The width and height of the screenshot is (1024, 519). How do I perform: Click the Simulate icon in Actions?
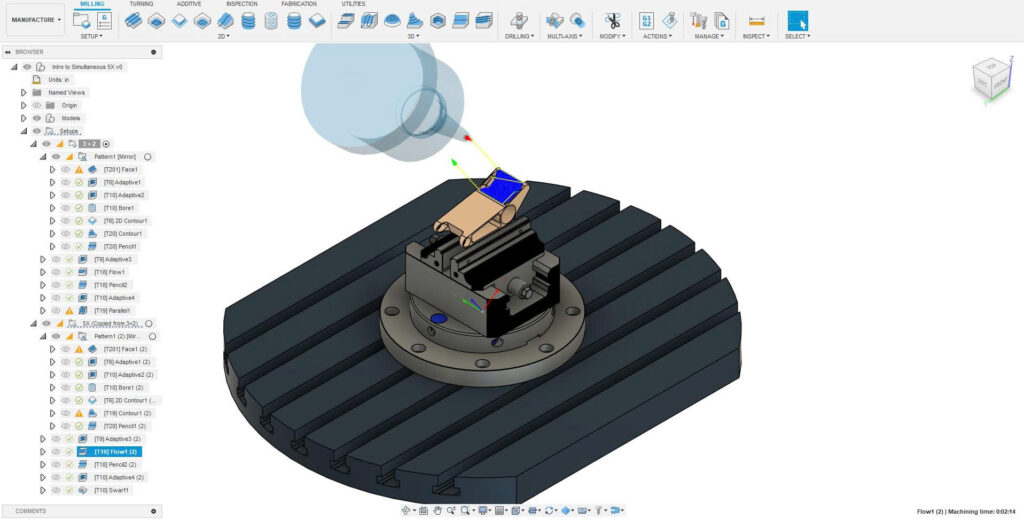pos(669,20)
